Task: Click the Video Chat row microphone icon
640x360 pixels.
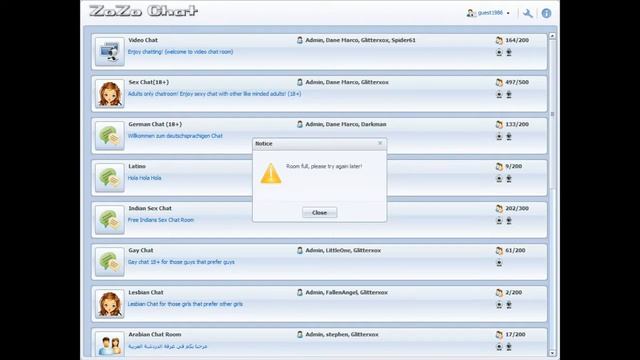Action: [x=509, y=52]
